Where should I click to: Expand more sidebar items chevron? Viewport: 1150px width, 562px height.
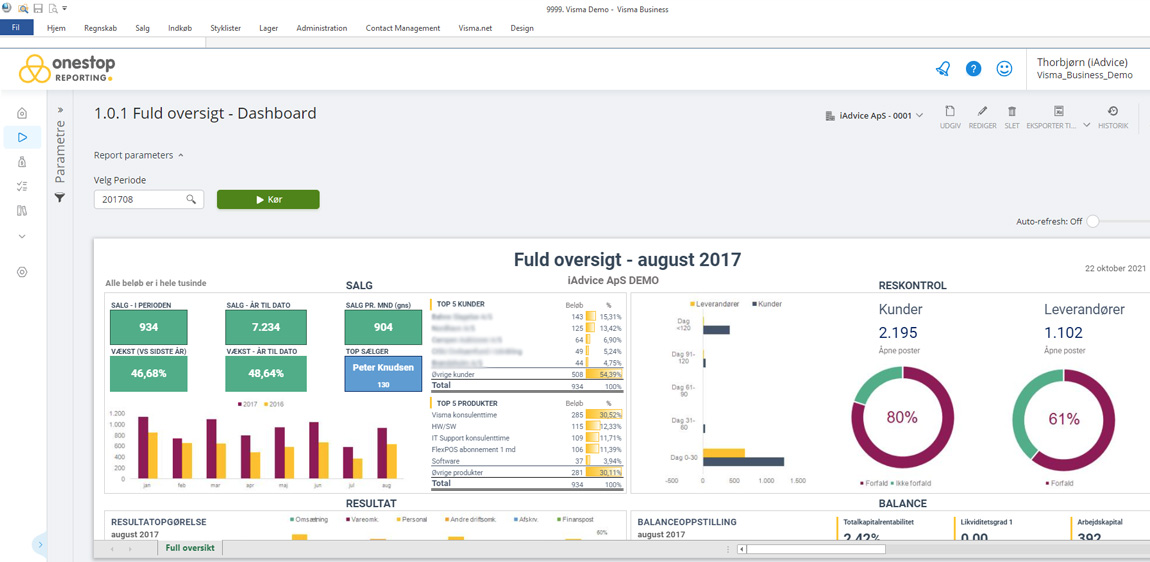click(x=22, y=236)
